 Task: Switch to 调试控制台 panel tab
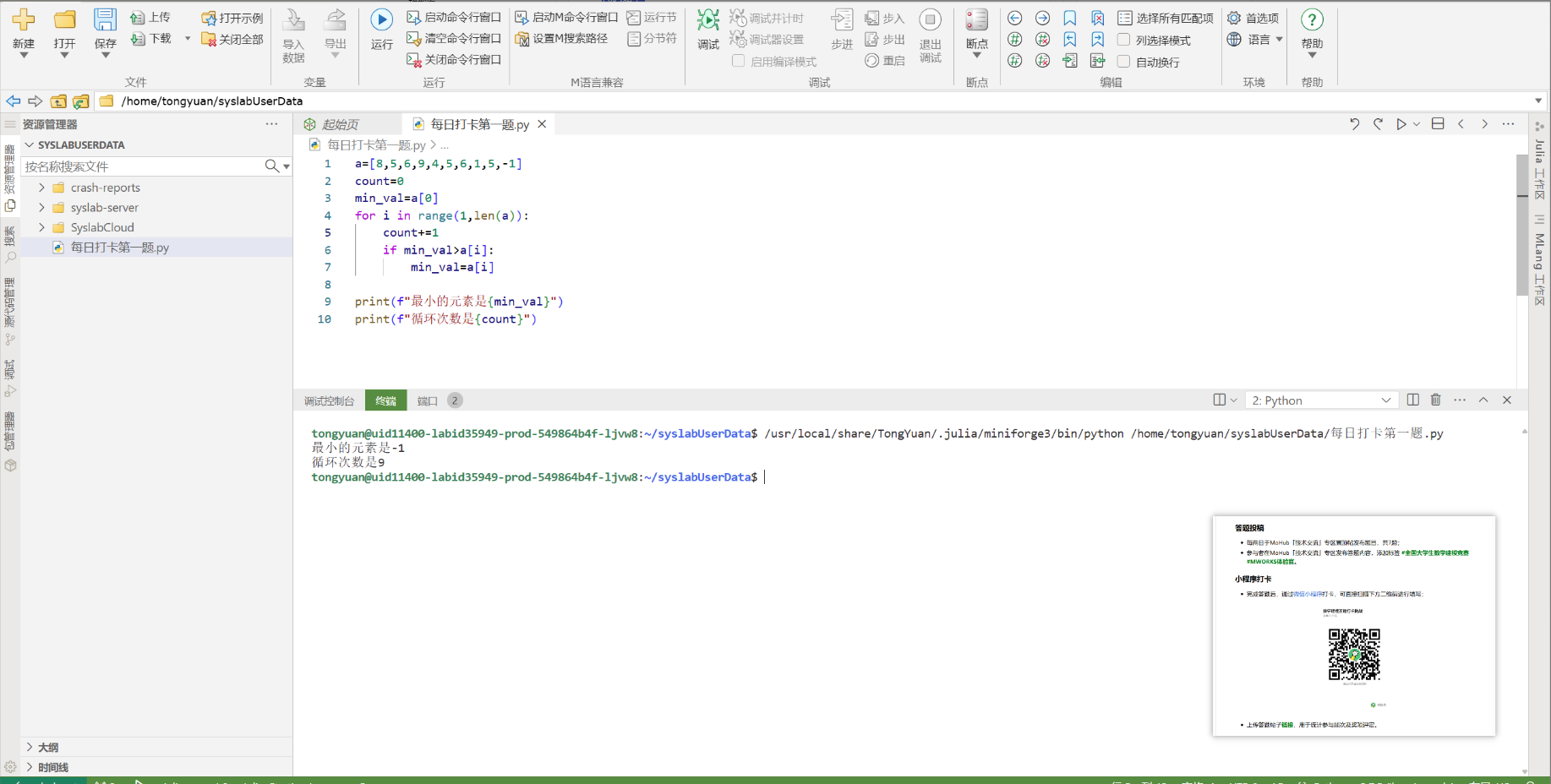click(x=330, y=400)
